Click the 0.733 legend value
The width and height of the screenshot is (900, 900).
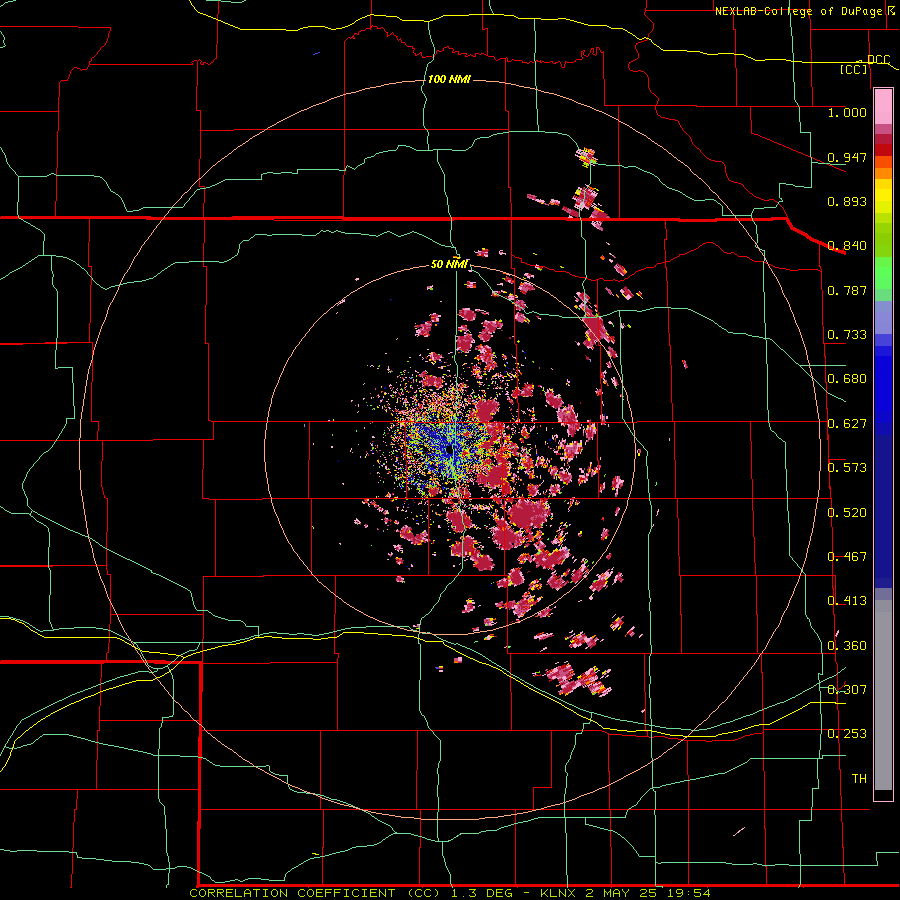(x=847, y=335)
